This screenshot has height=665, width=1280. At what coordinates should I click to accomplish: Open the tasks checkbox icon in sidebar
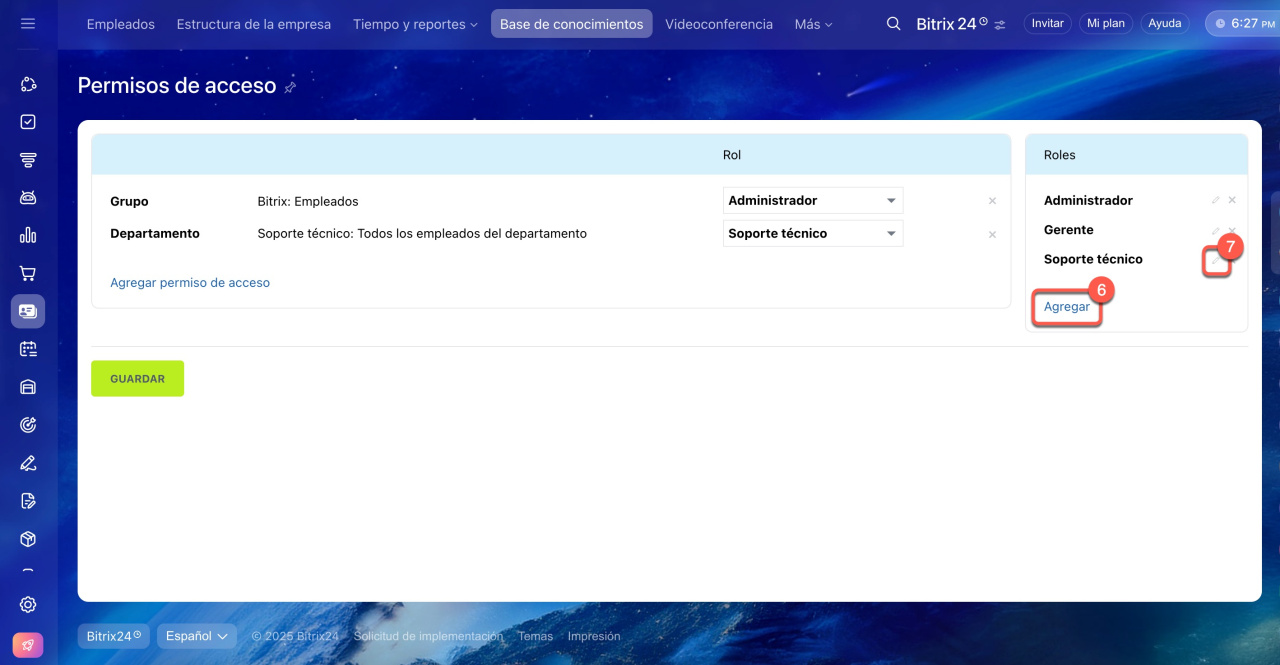tap(28, 122)
